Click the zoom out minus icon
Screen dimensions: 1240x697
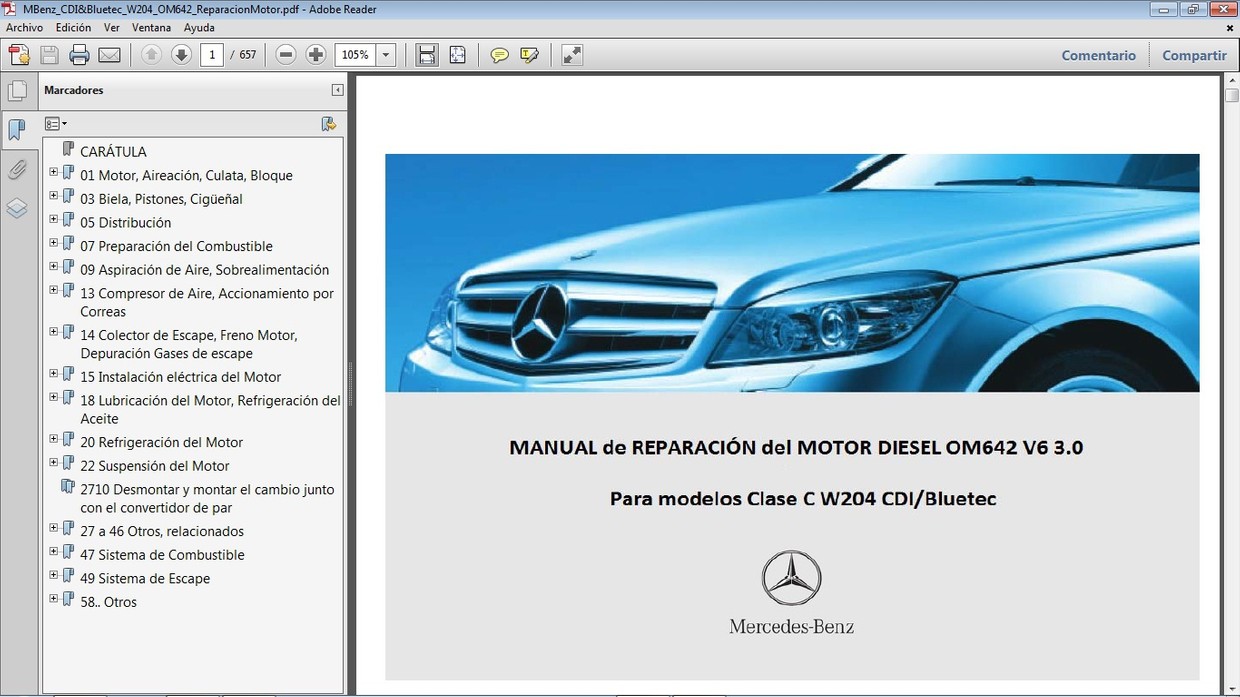coord(286,54)
